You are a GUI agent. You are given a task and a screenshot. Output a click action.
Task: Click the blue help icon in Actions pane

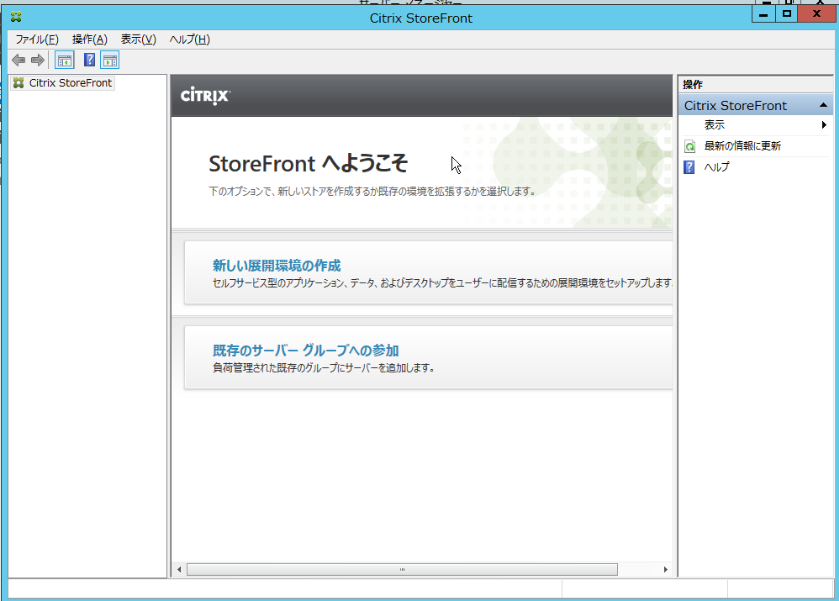pos(690,167)
